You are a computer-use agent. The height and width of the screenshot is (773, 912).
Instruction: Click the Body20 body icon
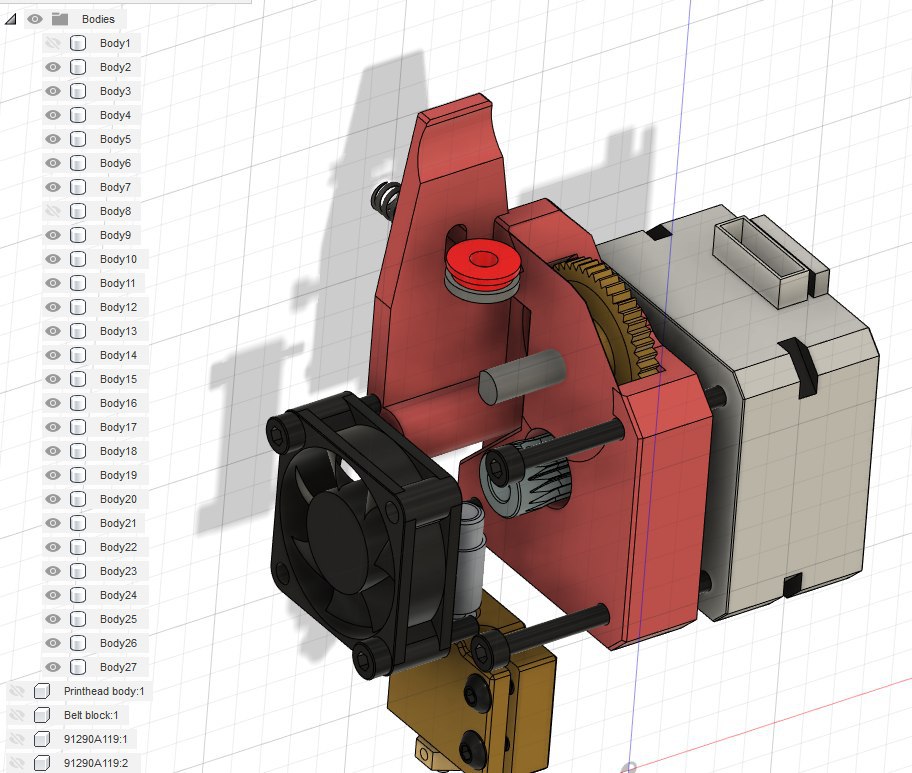click(78, 499)
